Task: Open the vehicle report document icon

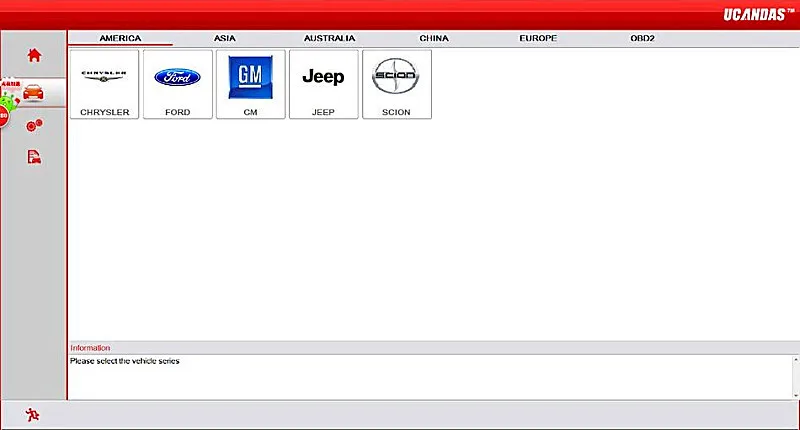Action: tap(34, 157)
